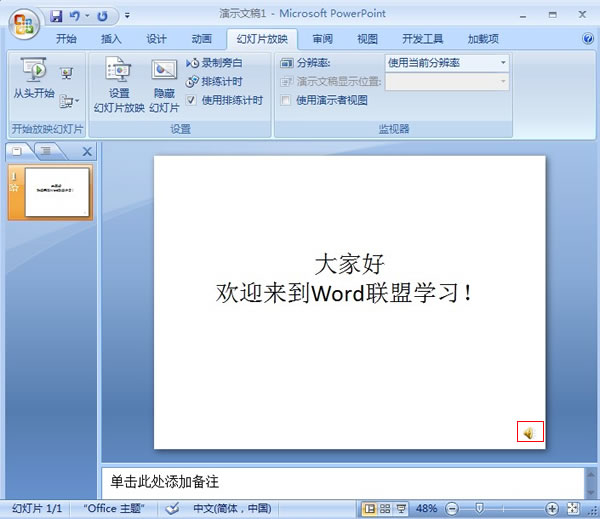The image size is (600, 519).
Task: Redo the last action
Action: pos(102,16)
